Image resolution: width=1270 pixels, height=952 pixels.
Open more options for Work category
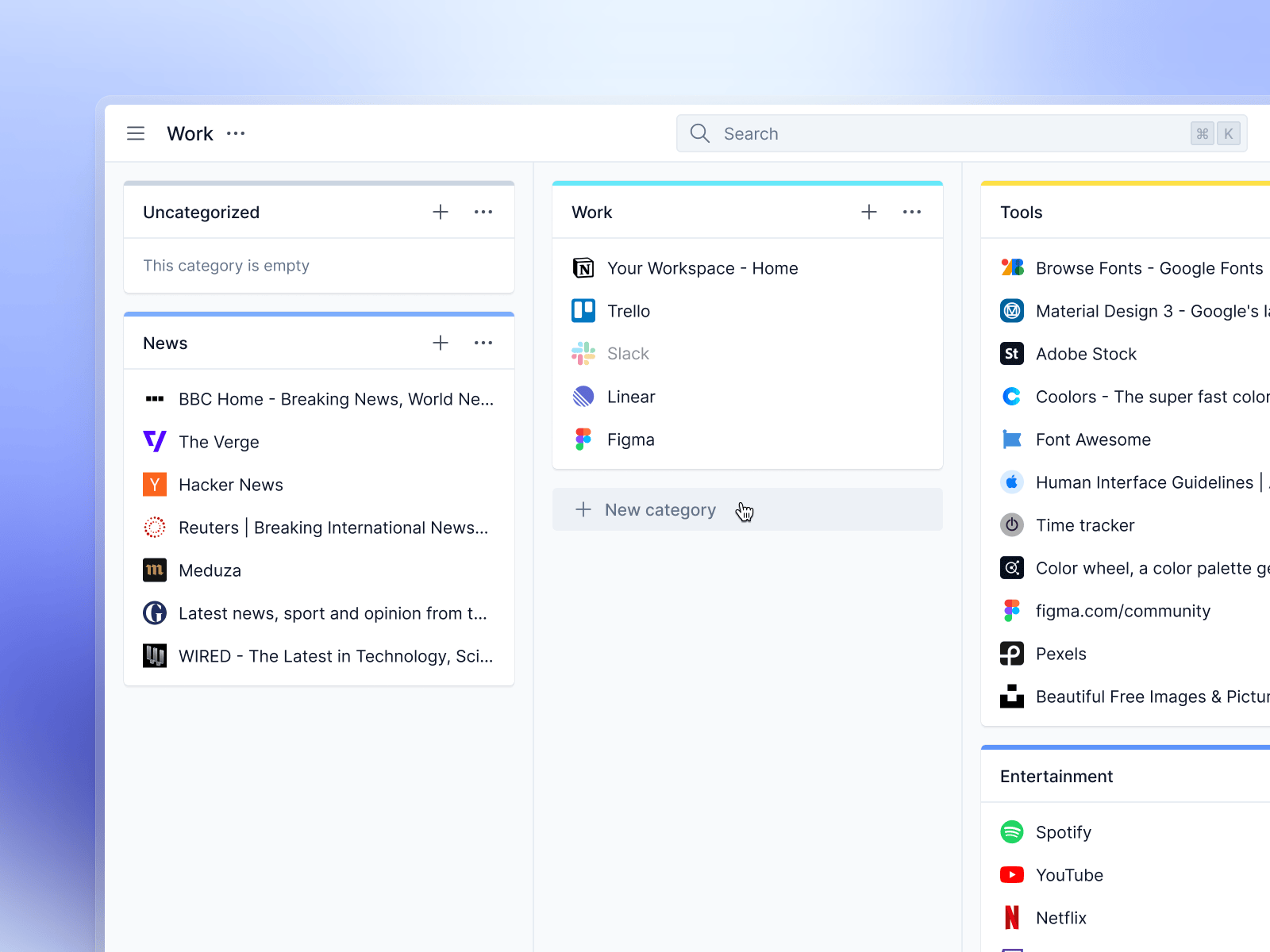click(912, 212)
